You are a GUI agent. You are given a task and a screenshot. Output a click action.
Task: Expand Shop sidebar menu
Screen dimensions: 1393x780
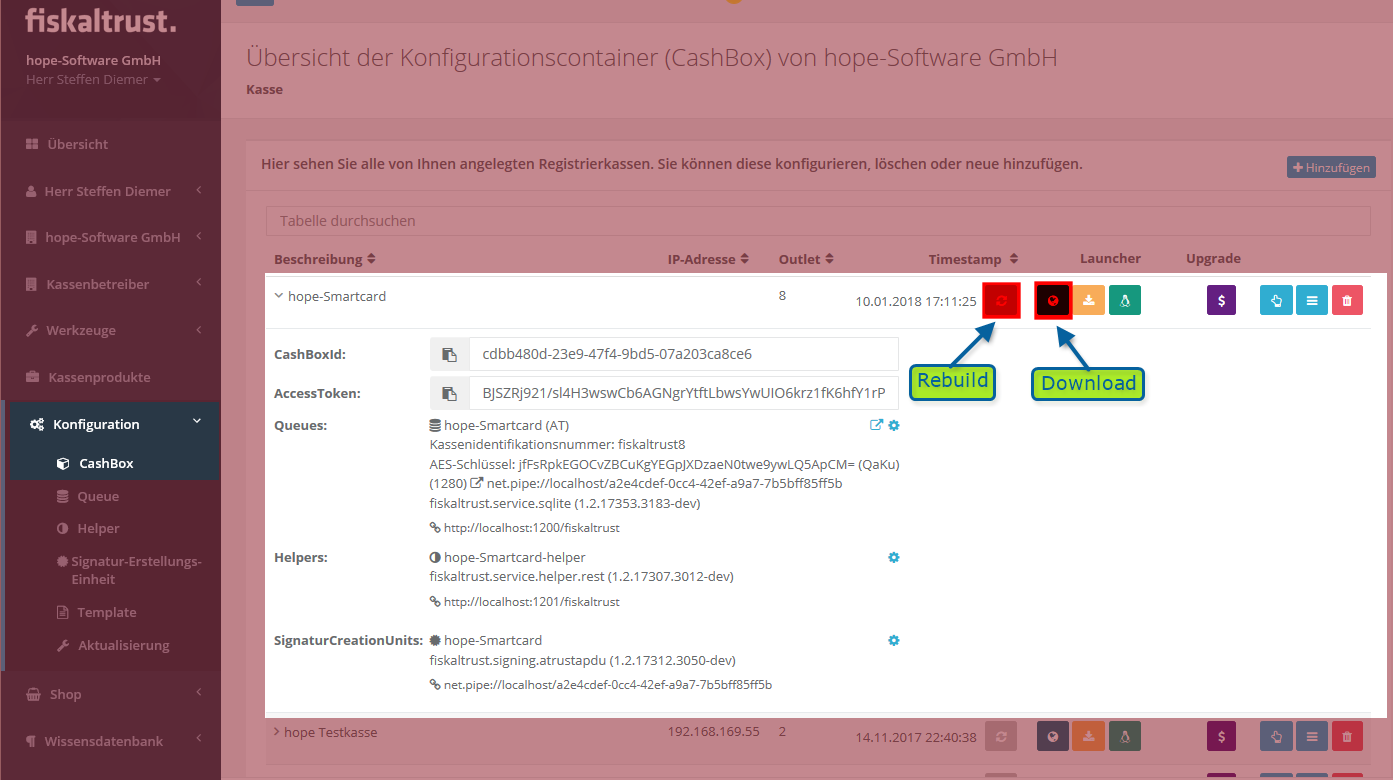110,694
